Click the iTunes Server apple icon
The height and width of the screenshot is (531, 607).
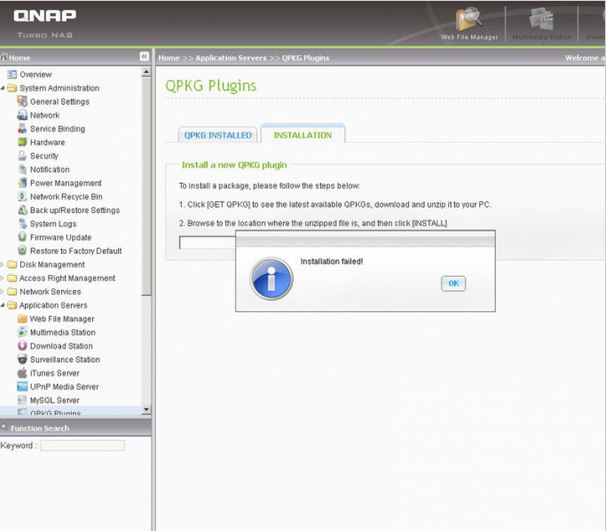[x=22, y=373]
